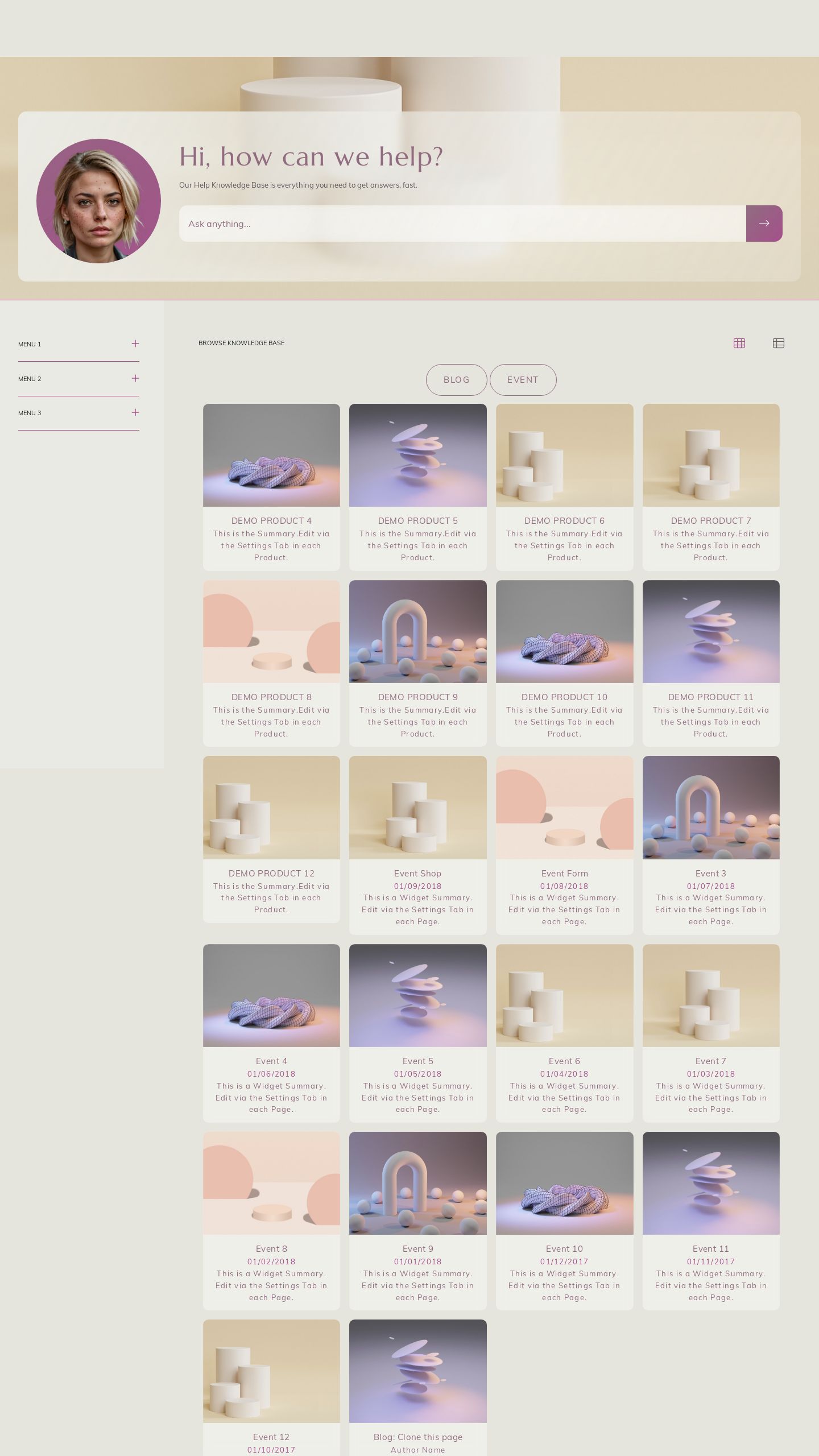Filter by the BLOG tab

[456, 380]
